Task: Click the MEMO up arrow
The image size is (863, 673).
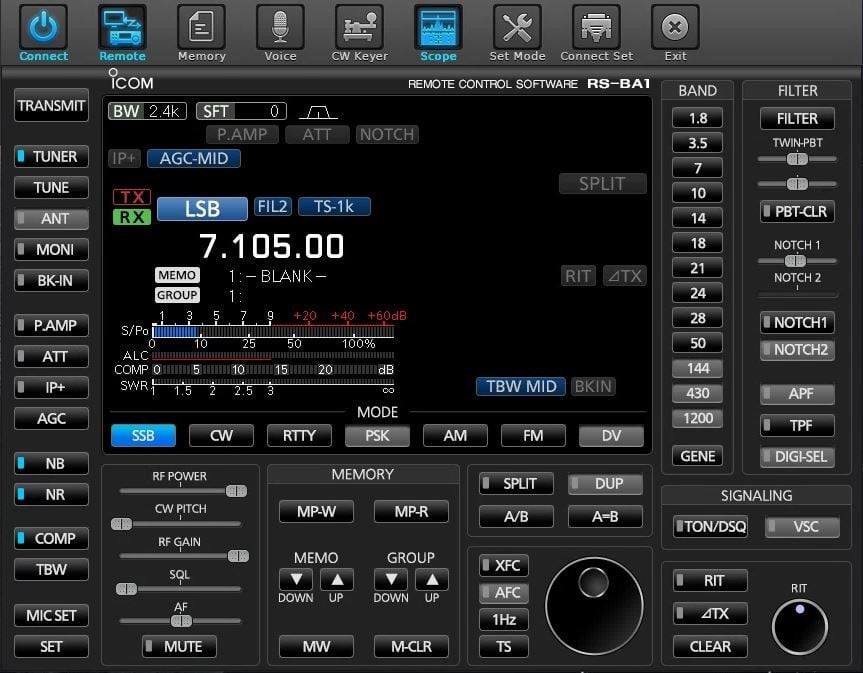Action: click(337, 579)
